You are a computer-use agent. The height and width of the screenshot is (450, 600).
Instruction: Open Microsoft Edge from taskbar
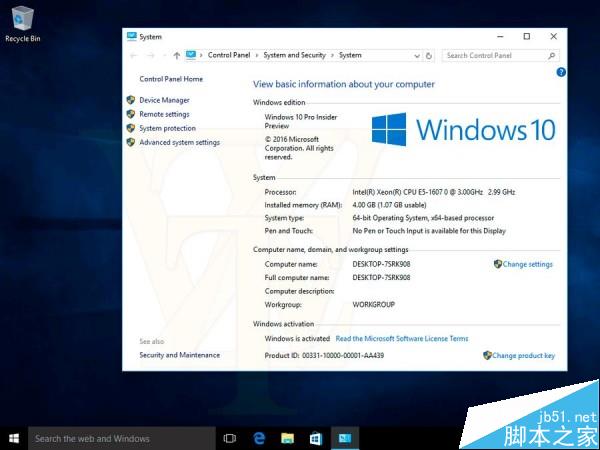[x=258, y=438]
